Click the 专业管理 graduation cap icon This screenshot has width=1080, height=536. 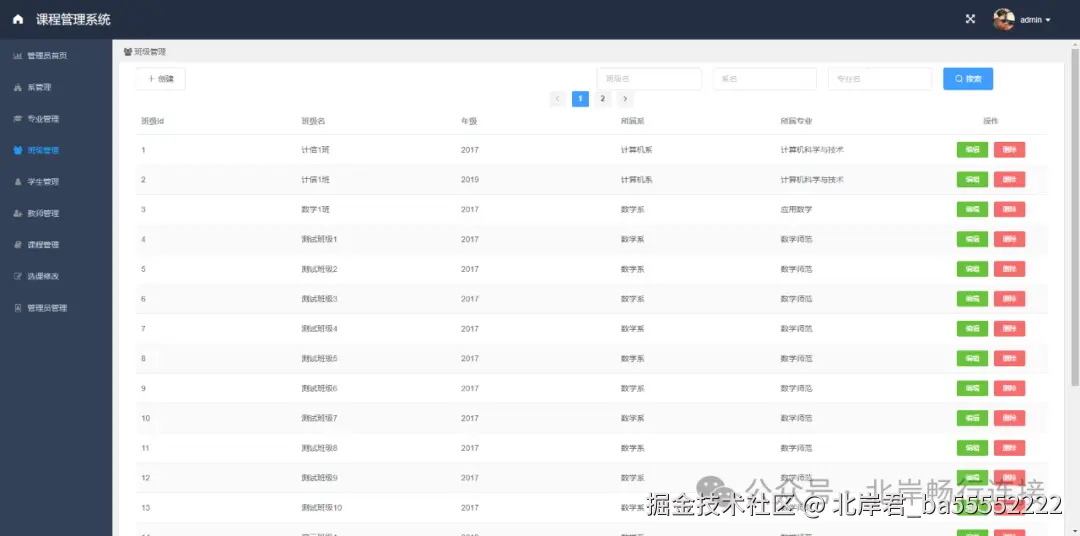point(18,118)
